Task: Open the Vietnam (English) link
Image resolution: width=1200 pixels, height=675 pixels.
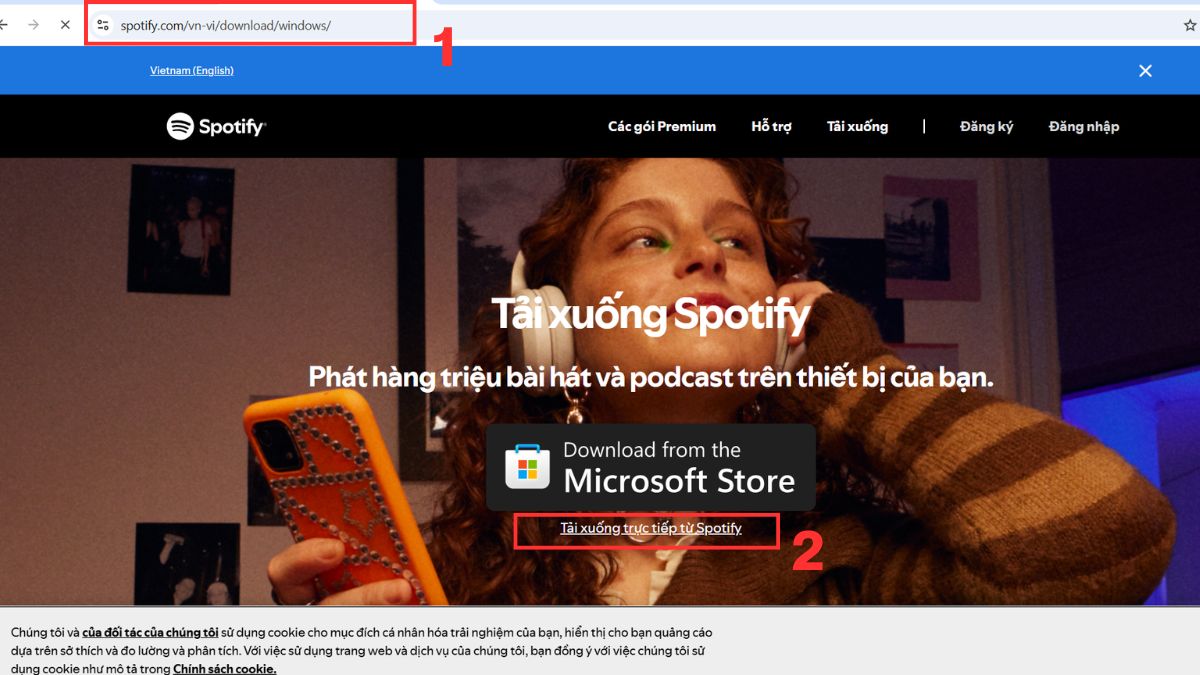Action: pyautogui.click(x=192, y=71)
